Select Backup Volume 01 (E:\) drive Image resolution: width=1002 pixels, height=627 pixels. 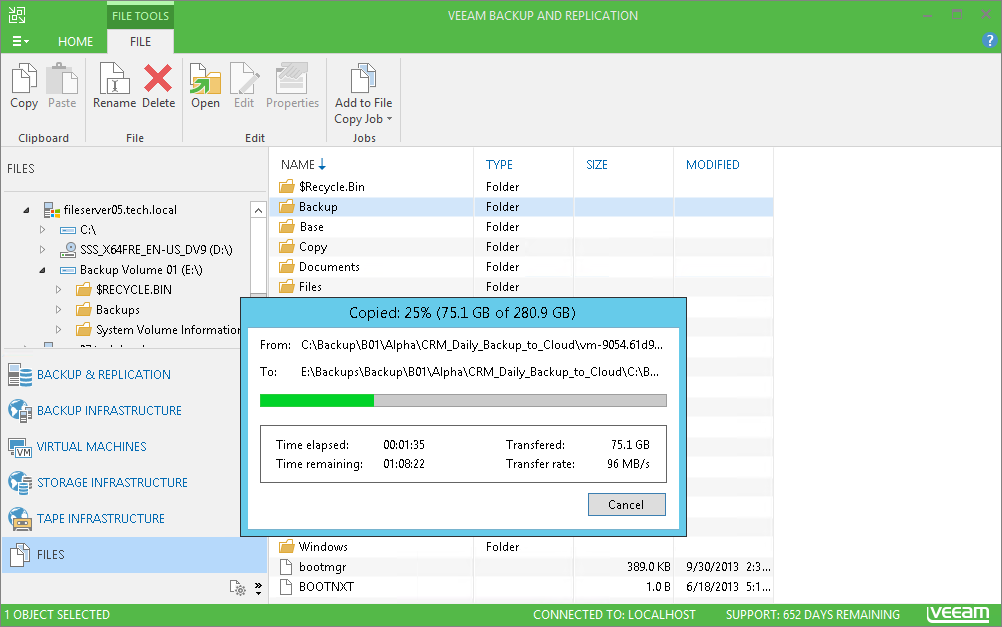pyautogui.click(x=141, y=270)
